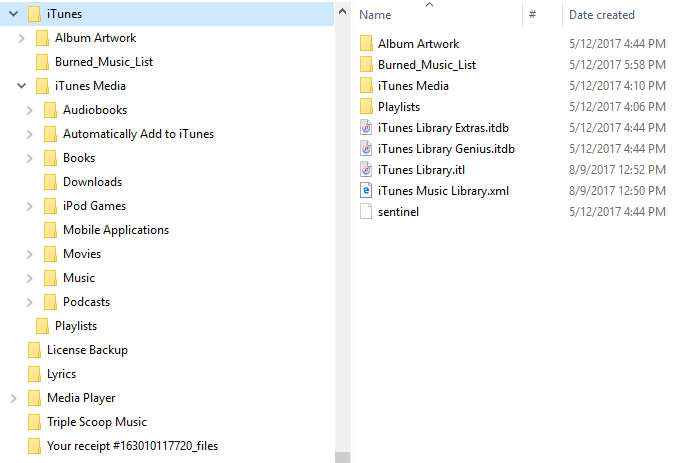Viewport: 682px width, 463px height.
Task: Click Your receipt #163010117720_files folder icon
Action: click(x=34, y=446)
